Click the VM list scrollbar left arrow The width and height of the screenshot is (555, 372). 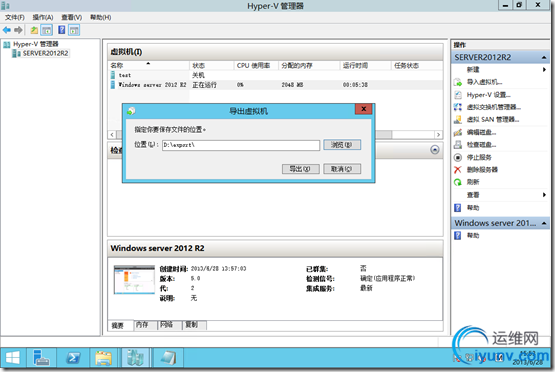coord(112,135)
